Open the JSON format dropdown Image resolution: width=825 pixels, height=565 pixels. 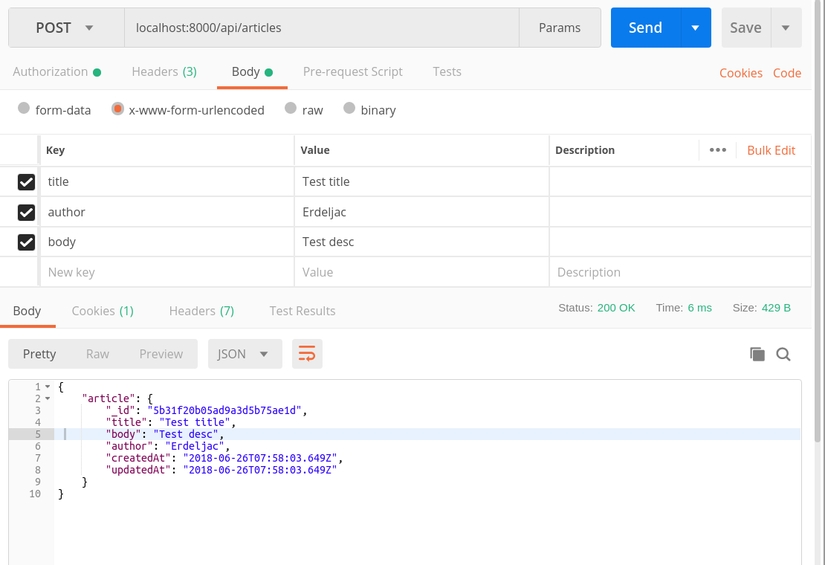point(244,354)
